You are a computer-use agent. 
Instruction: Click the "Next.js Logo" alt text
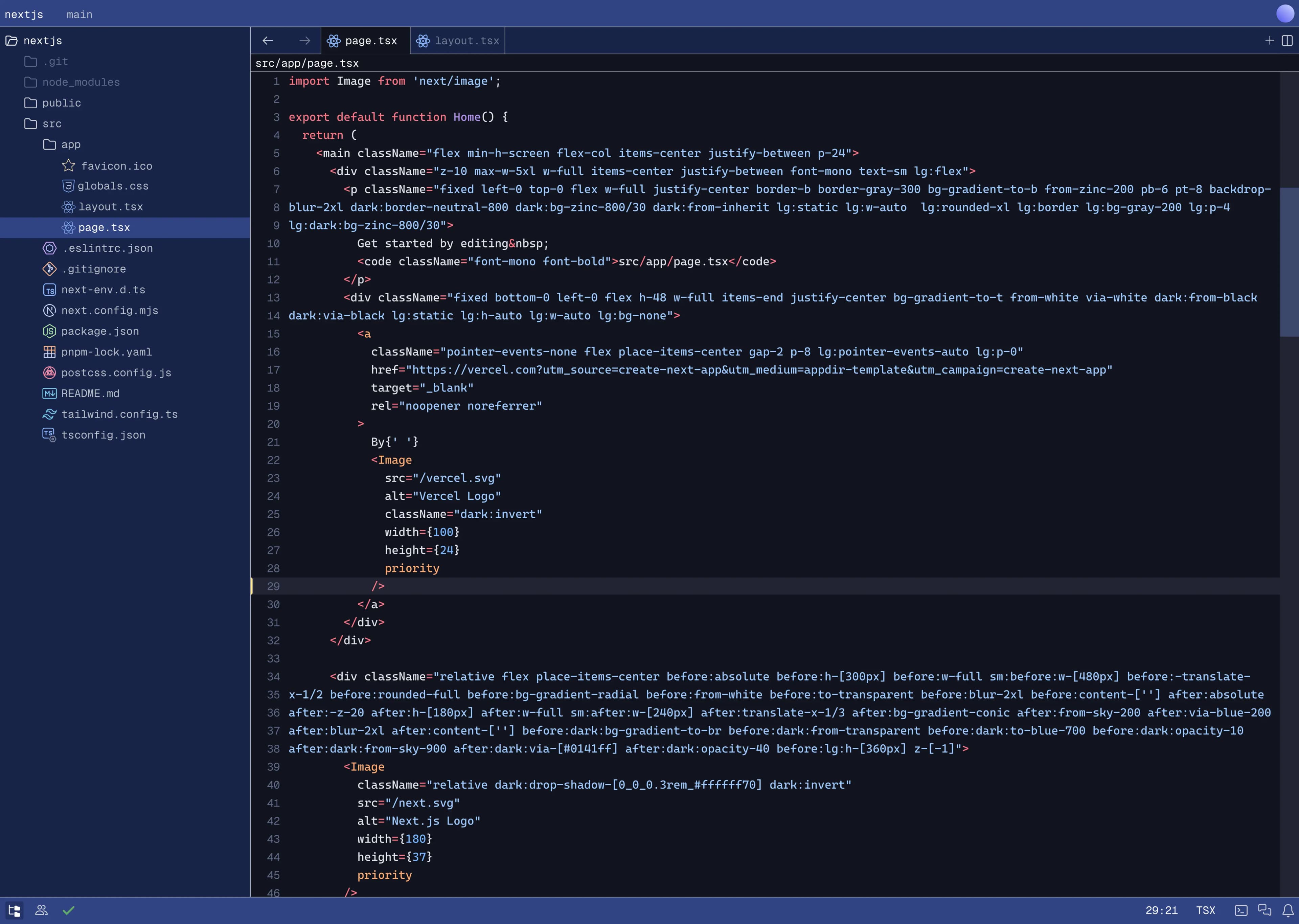click(x=433, y=821)
